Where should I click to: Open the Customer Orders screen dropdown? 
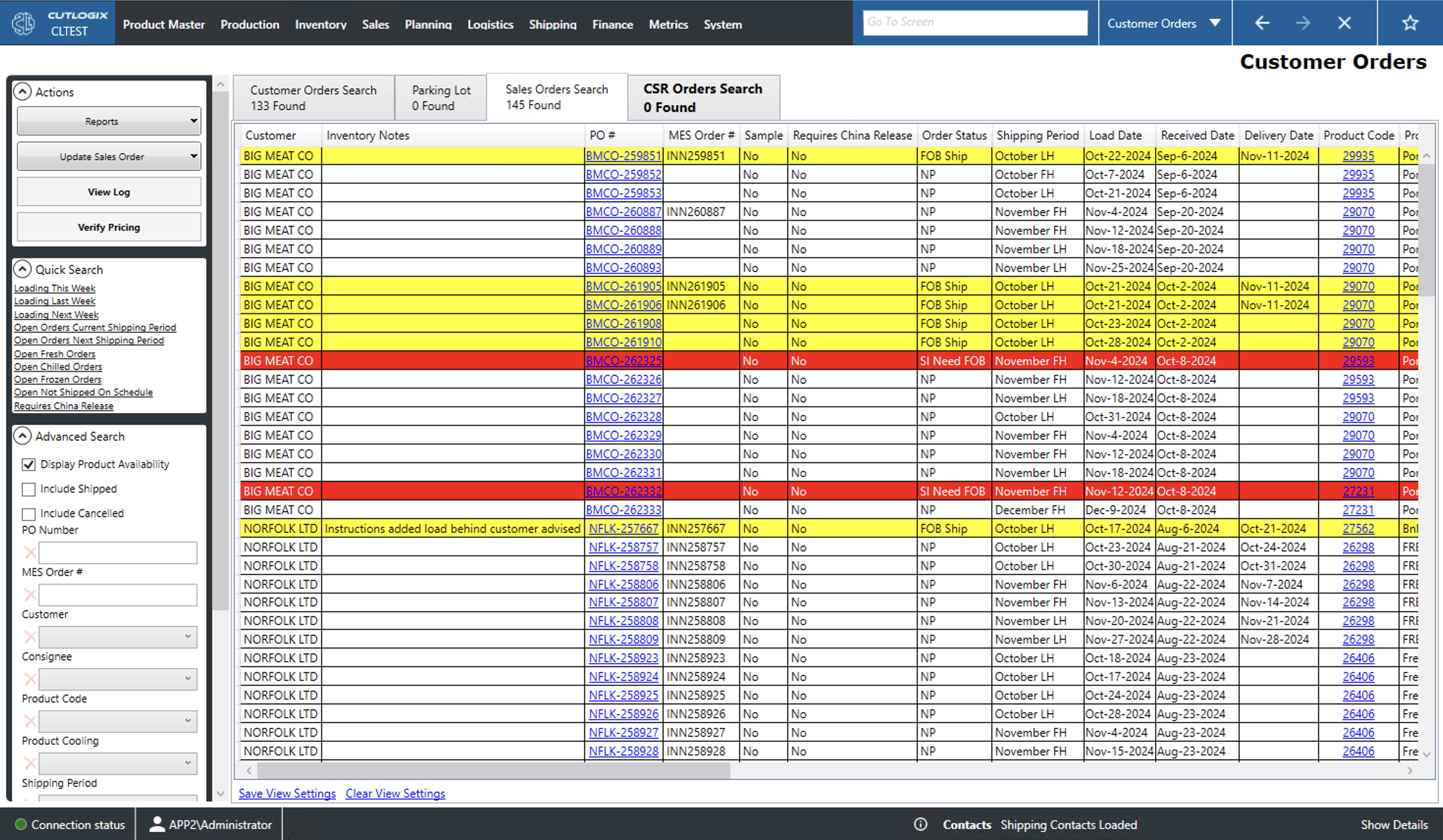click(x=1215, y=23)
